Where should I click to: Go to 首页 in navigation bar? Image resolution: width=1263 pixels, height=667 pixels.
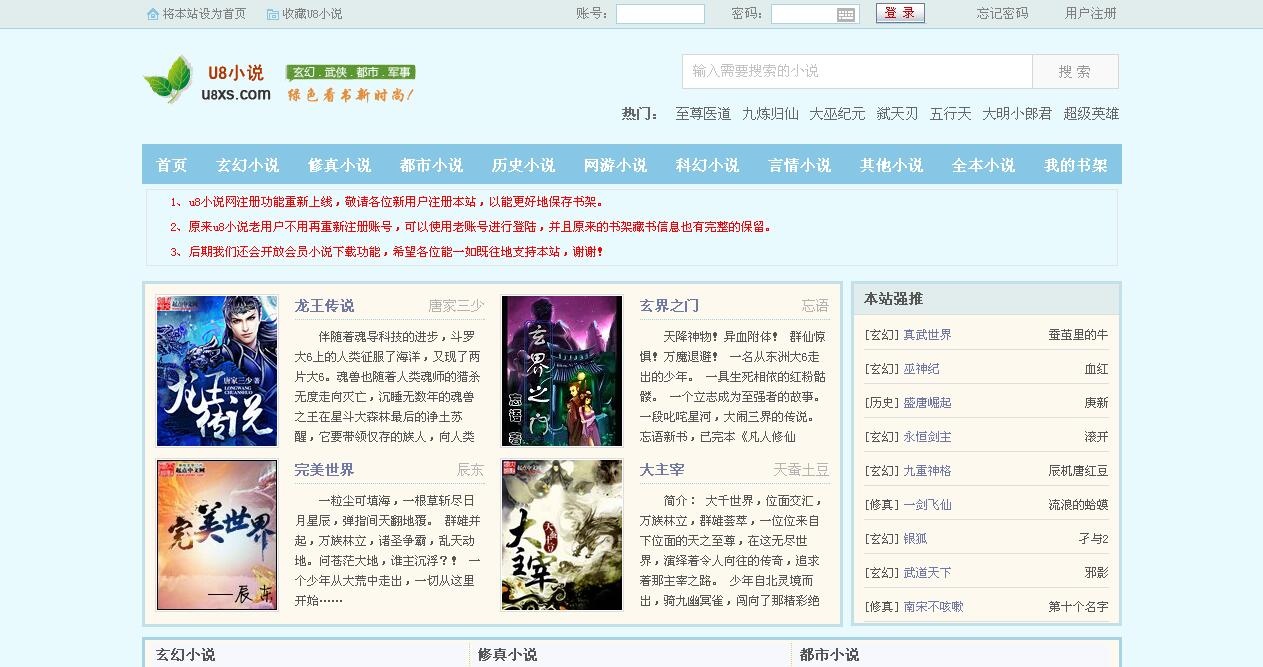tap(172, 165)
